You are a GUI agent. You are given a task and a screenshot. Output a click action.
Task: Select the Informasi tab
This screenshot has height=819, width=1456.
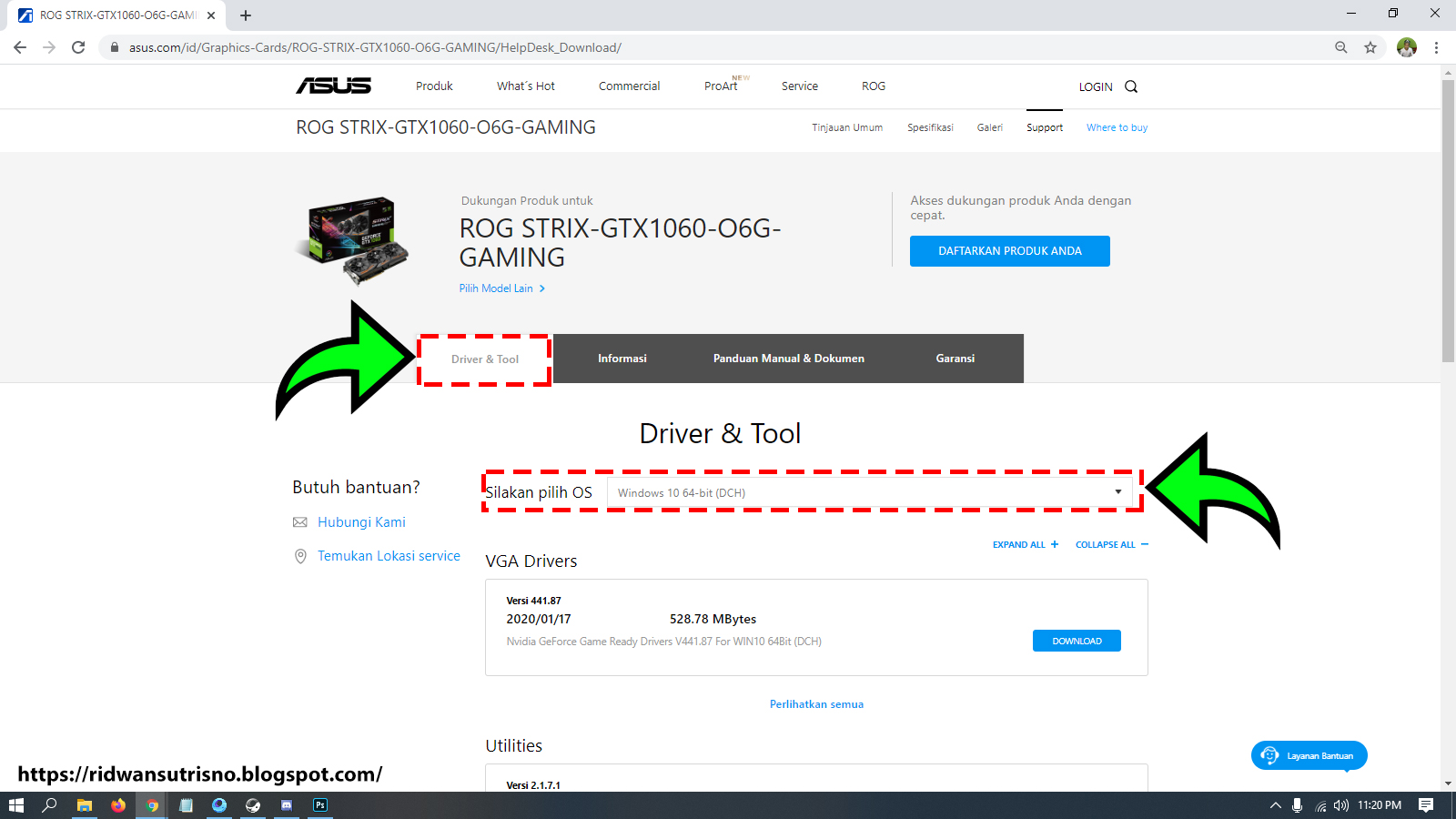point(622,359)
